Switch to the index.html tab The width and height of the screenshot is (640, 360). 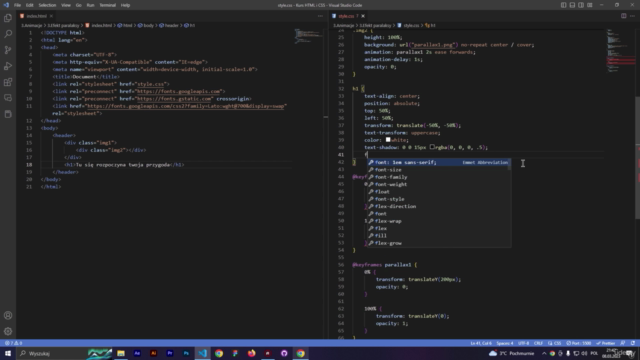36,16
